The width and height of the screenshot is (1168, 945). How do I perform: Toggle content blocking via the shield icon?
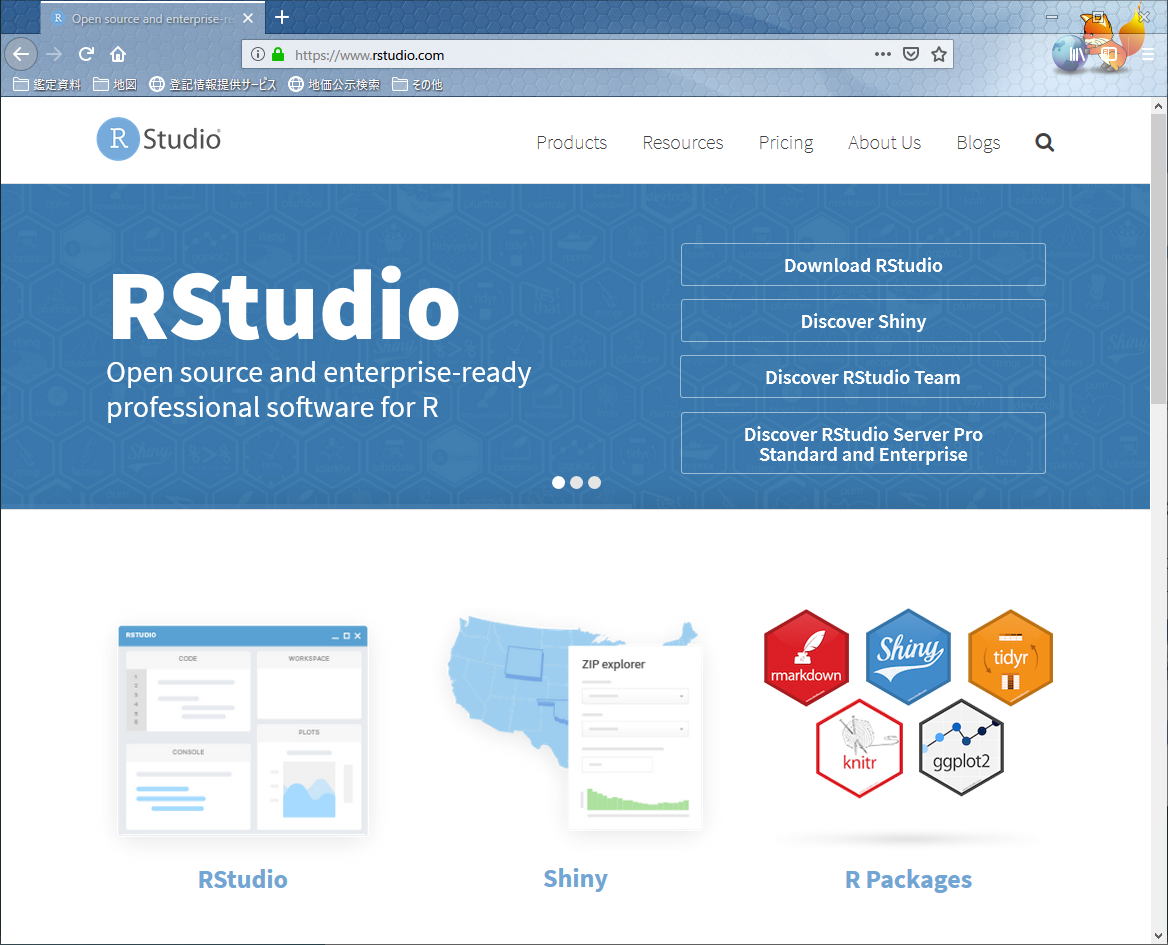[910, 54]
